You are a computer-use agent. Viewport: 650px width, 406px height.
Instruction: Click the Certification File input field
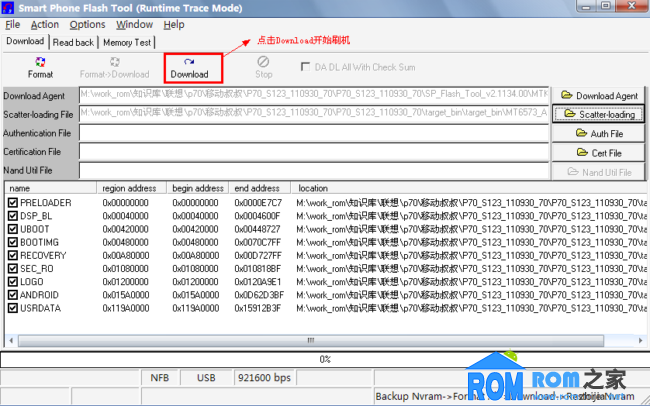[314, 152]
